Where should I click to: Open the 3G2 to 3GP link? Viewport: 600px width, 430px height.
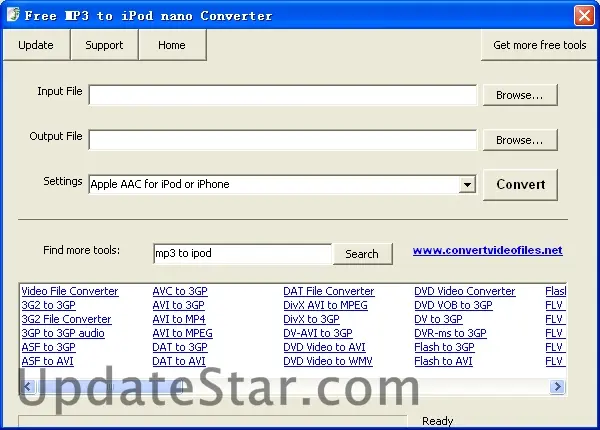(49, 305)
